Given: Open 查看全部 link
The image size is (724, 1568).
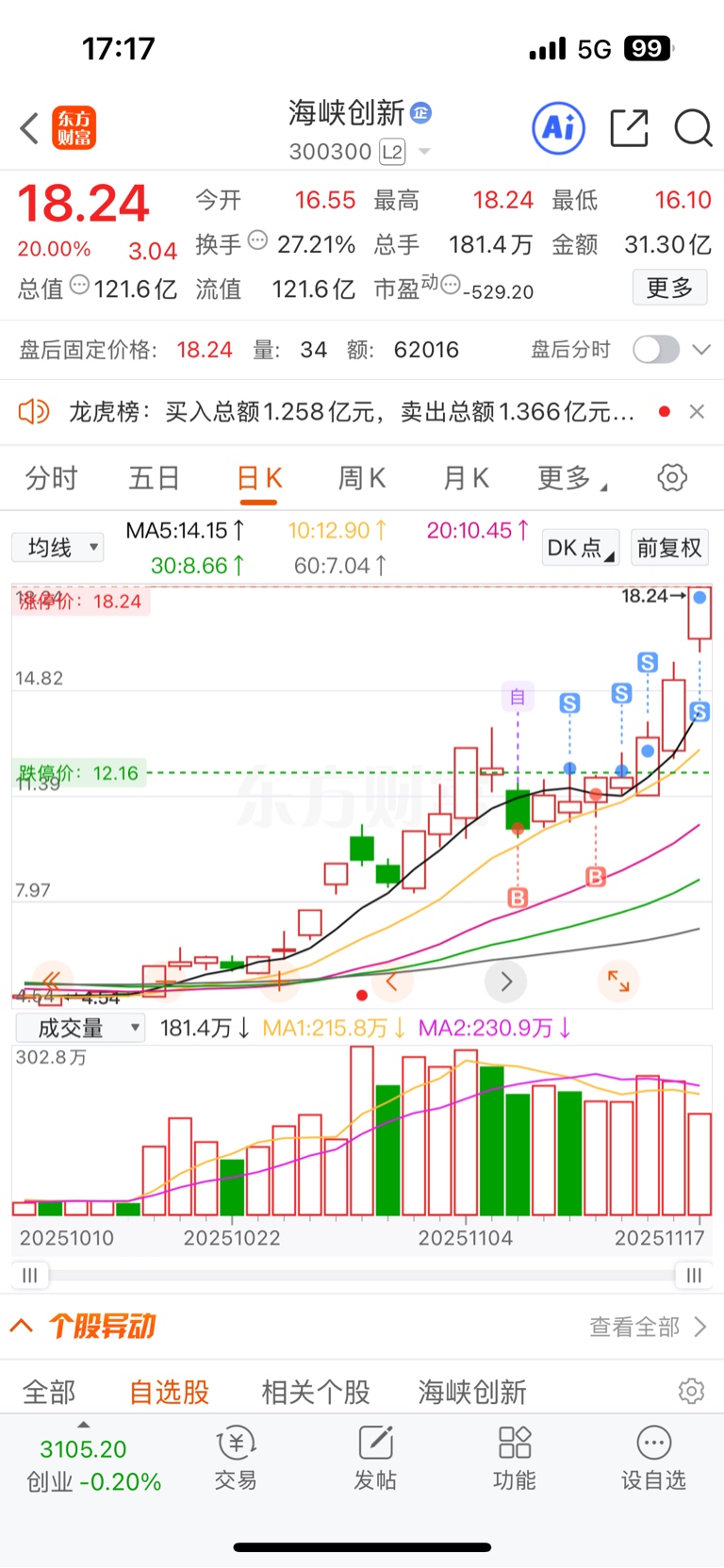Looking at the screenshot, I should [647, 1327].
